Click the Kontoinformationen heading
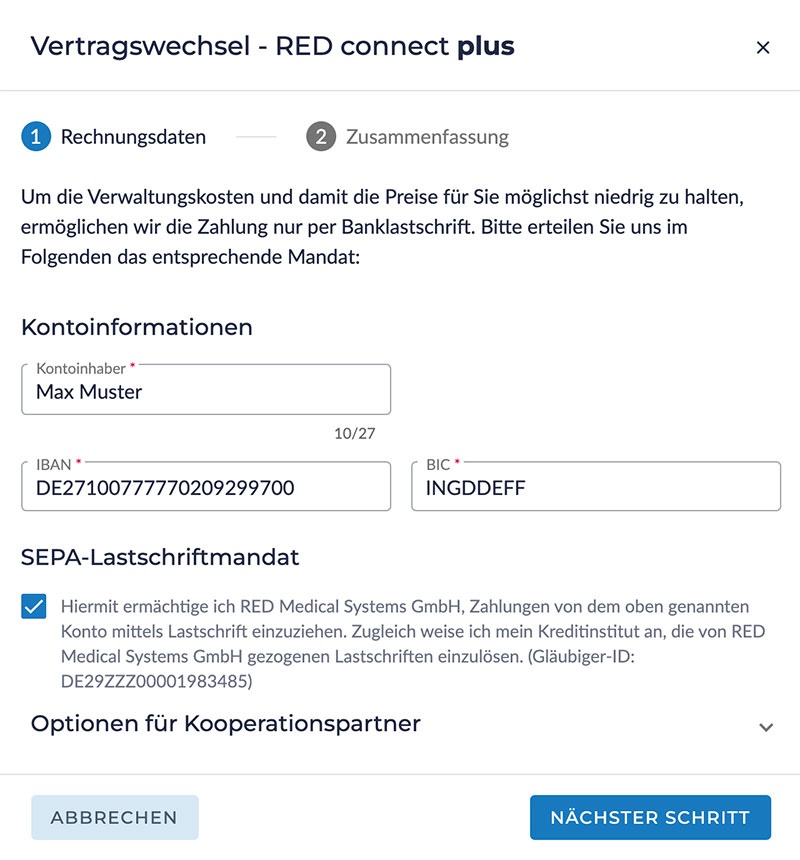 [x=136, y=327]
